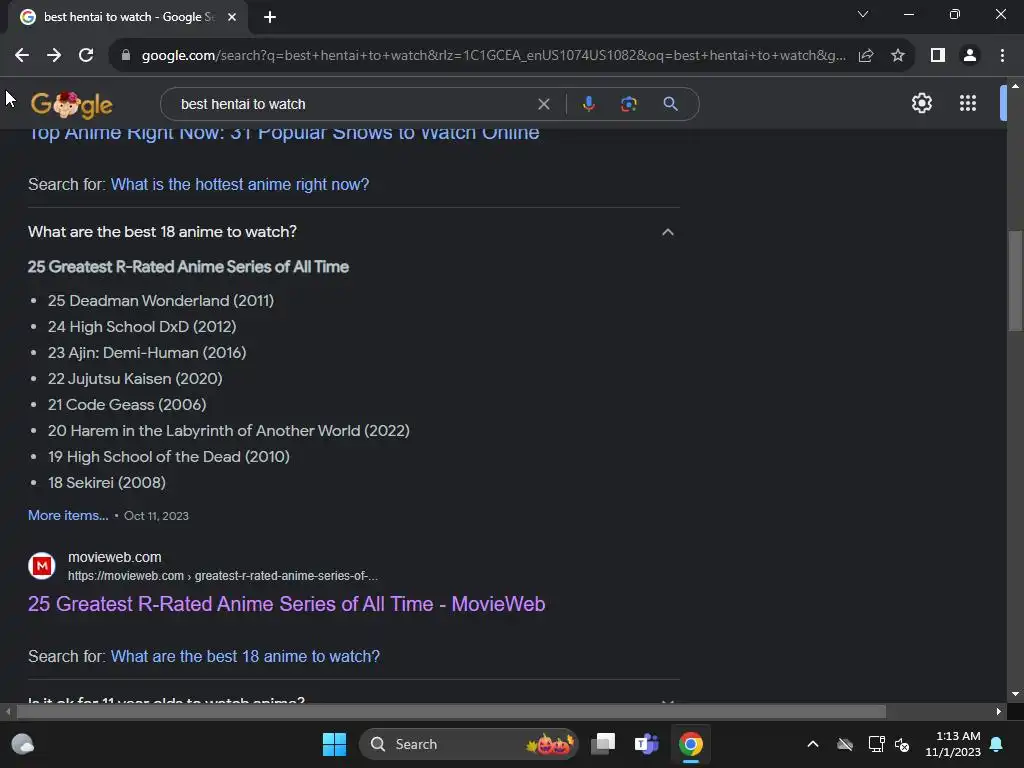
Task: Open Google apps grid
Action: coord(968,103)
